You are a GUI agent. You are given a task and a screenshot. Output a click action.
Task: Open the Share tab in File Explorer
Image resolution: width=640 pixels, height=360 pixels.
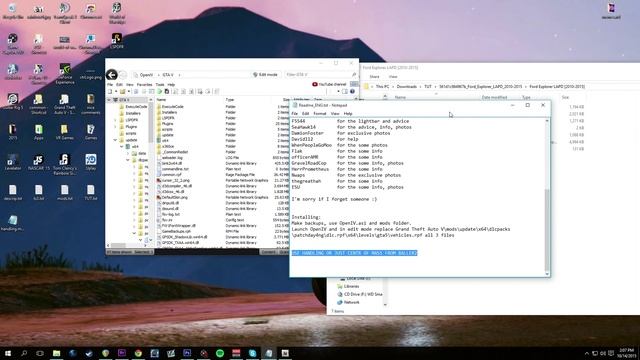pos(374,77)
